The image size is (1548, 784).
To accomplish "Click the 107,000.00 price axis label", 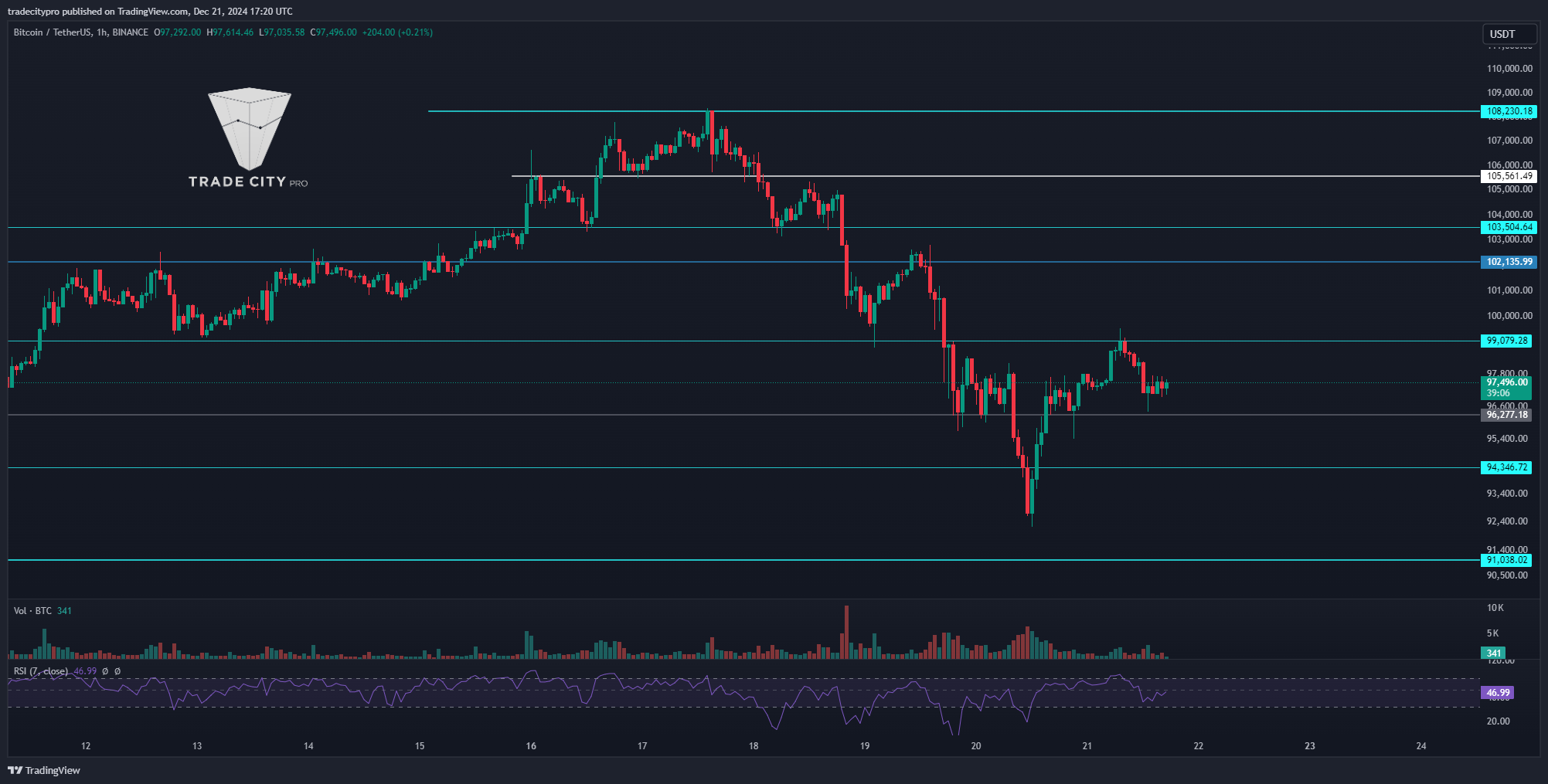I will [x=1509, y=141].
